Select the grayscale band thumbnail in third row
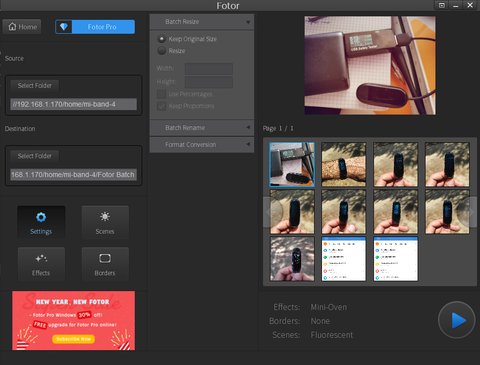Viewport: 480px width, 365px height. pos(292,259)
